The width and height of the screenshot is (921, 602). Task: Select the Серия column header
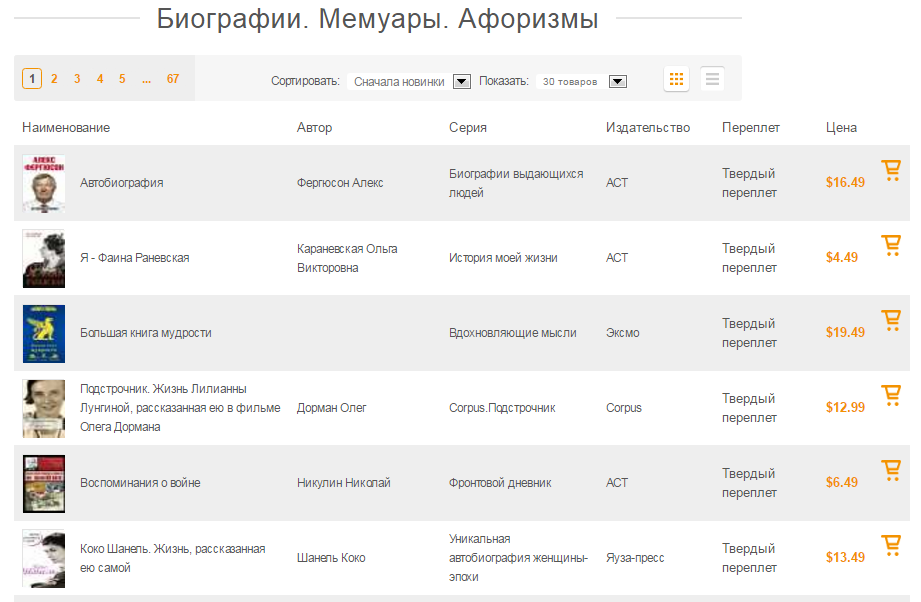(468, 127)
